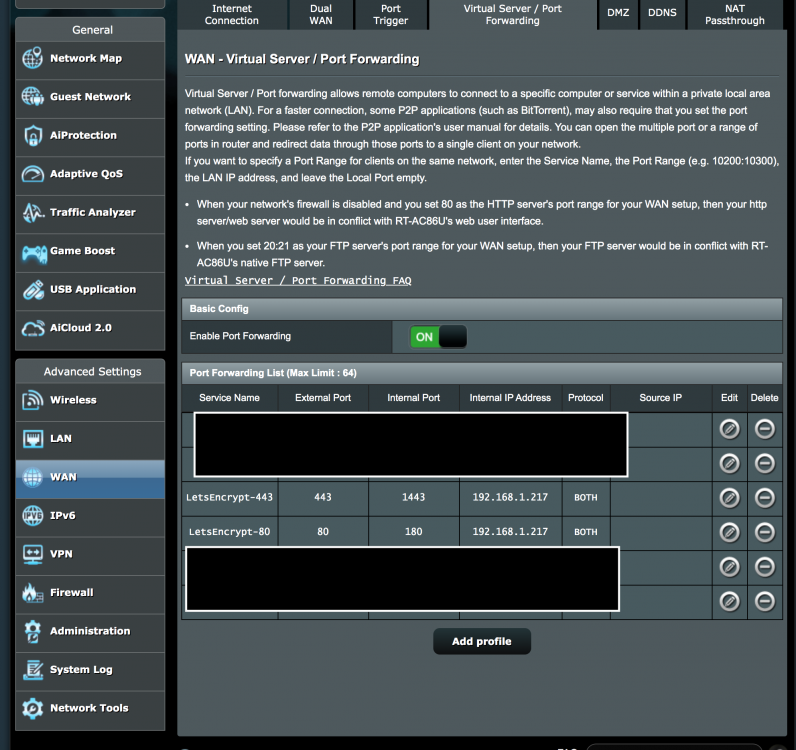Screen dimensions: 796x750
Task: Select Virtual Server / Port Forwarding tab
Action: [512, 15]
